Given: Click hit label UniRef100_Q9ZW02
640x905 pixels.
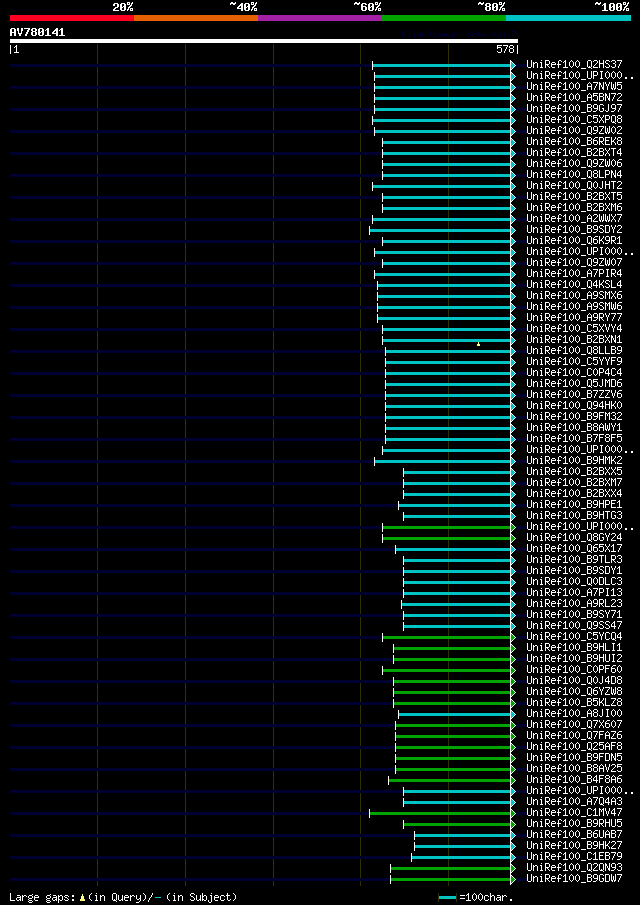Looking at the screenshot, I should [x=574, y=130].
